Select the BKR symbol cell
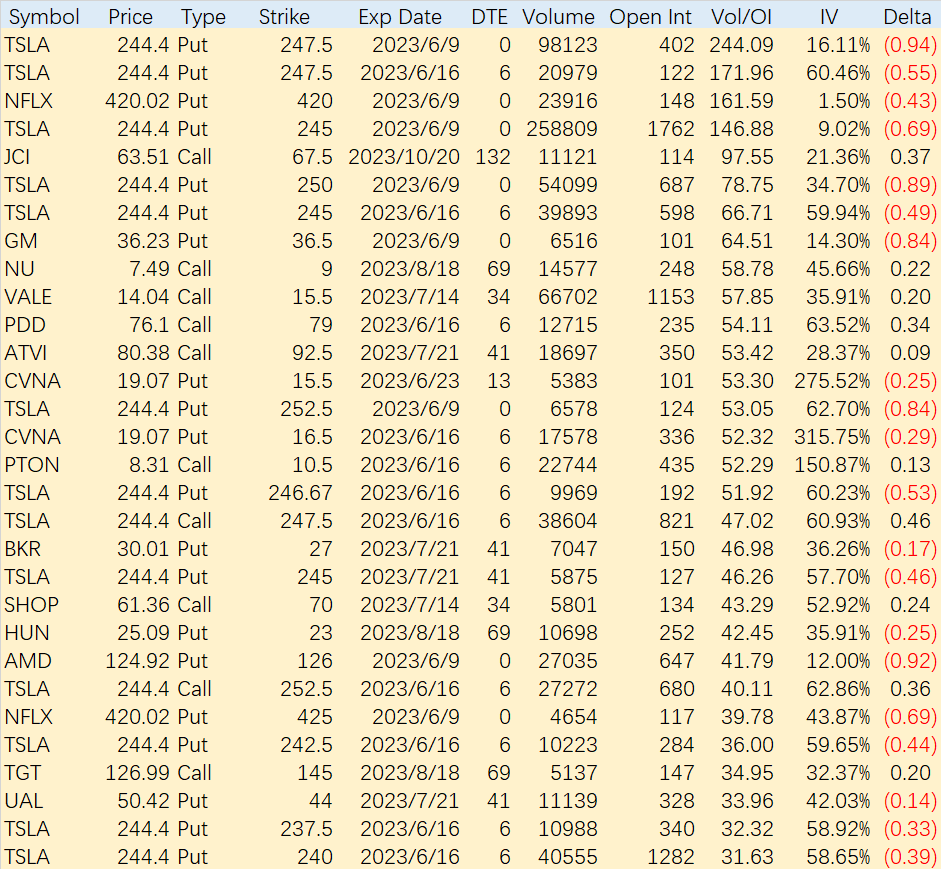The image size is (941, 869). [23, 549]
